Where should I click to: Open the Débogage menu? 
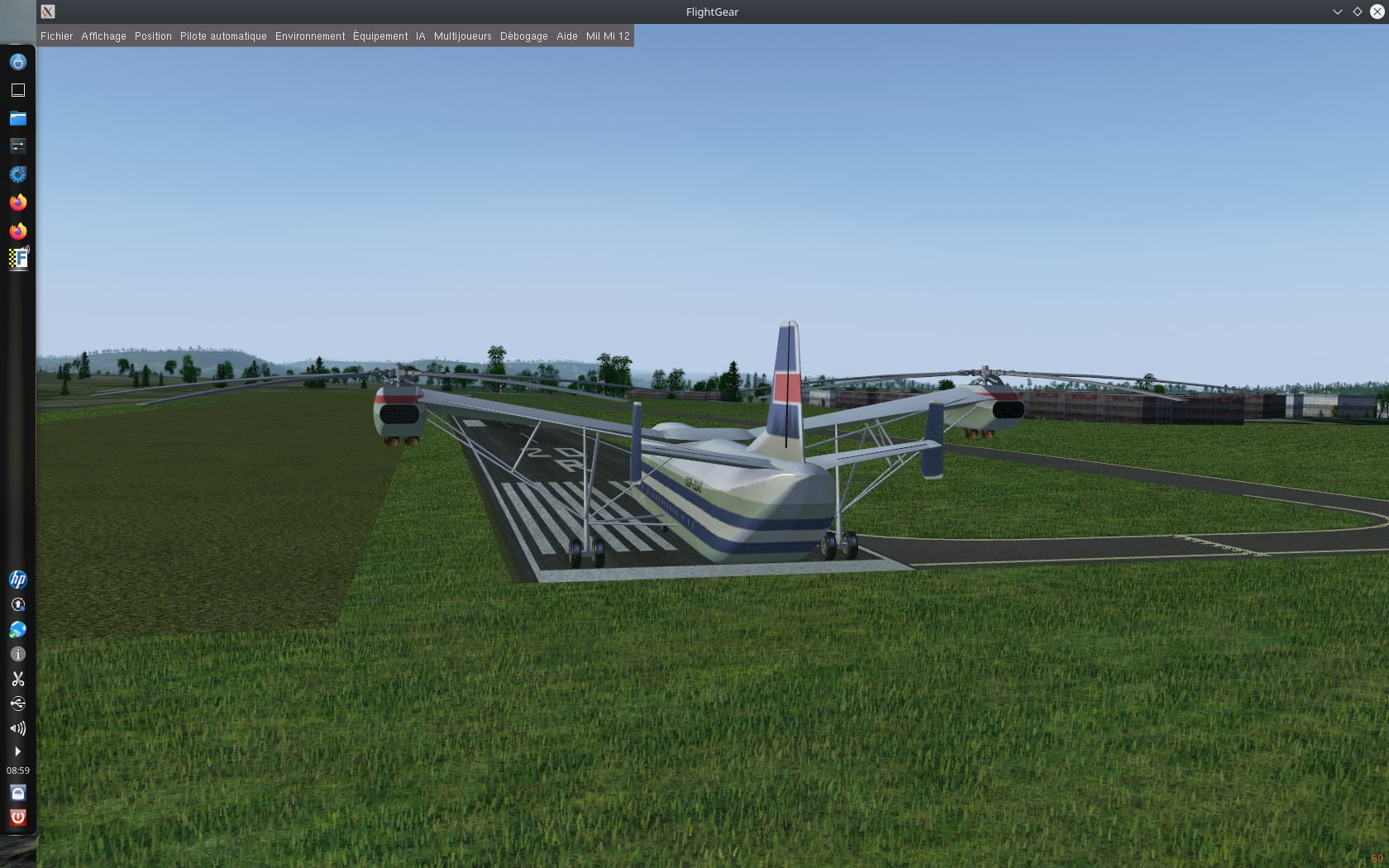tap(524, 36)
